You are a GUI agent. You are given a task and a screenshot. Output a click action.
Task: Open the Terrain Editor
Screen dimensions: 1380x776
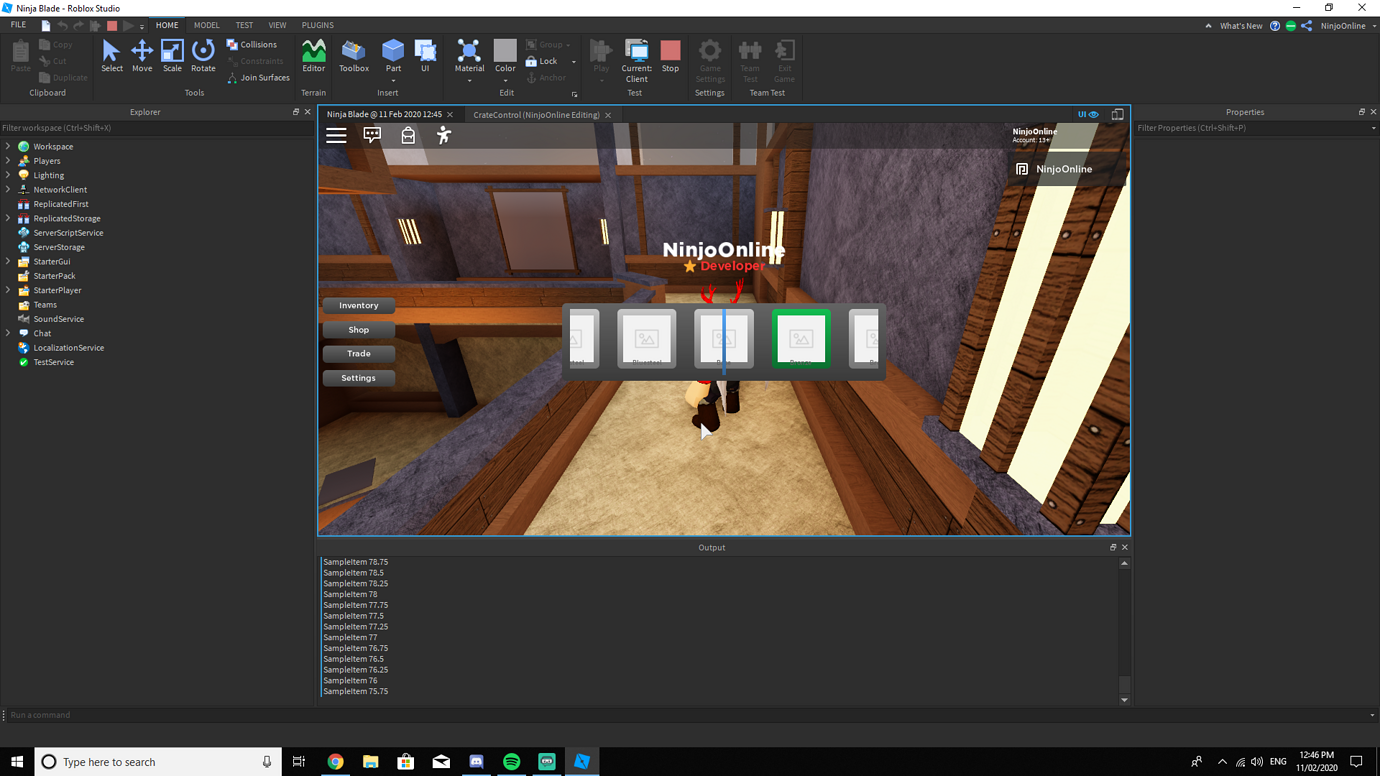314,56
